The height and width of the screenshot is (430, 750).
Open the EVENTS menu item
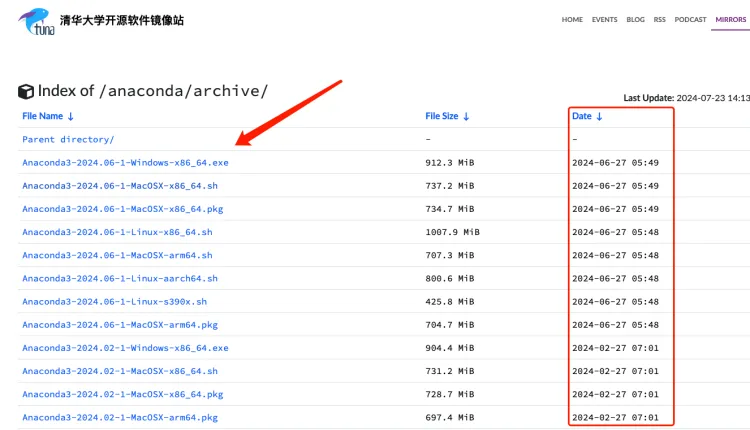point(605,20)
